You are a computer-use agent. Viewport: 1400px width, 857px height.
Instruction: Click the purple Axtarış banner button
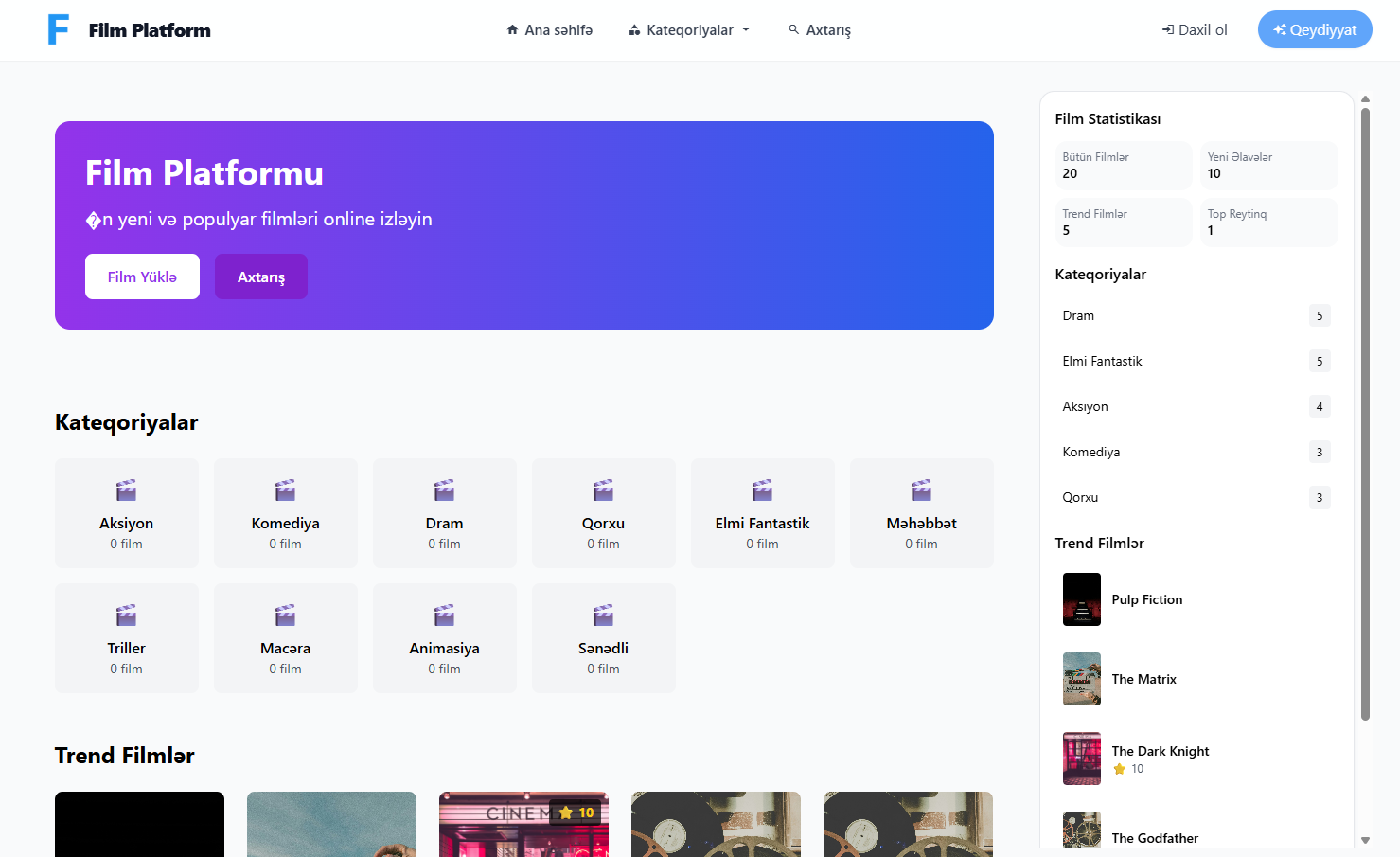[260, 277]
